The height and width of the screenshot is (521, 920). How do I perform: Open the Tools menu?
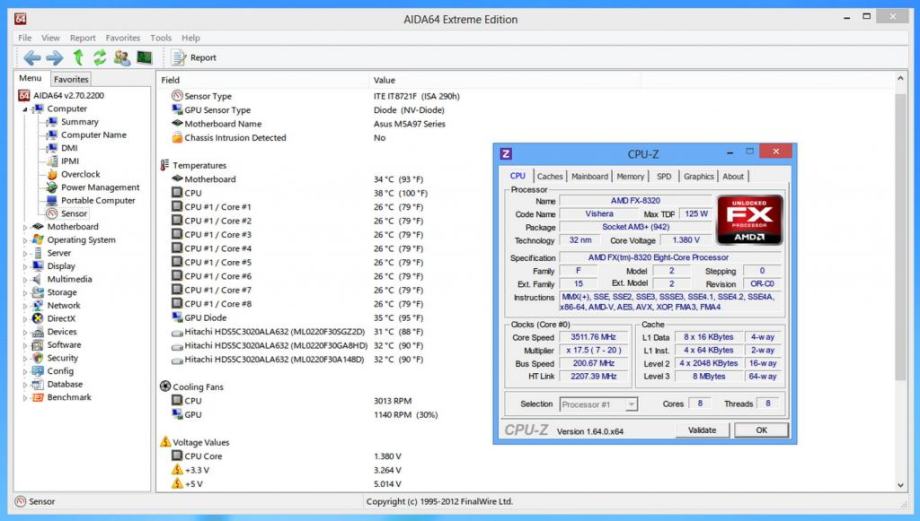(160, 38)
